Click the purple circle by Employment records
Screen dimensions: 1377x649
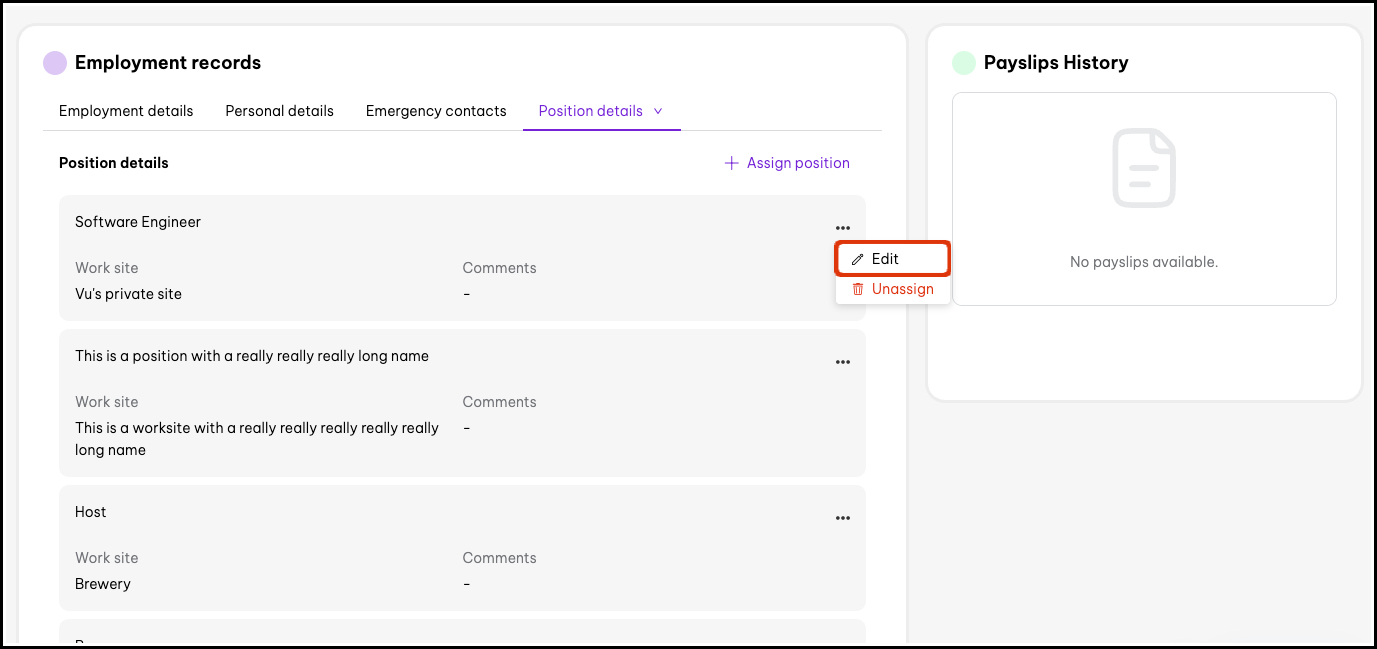[55, 63]
